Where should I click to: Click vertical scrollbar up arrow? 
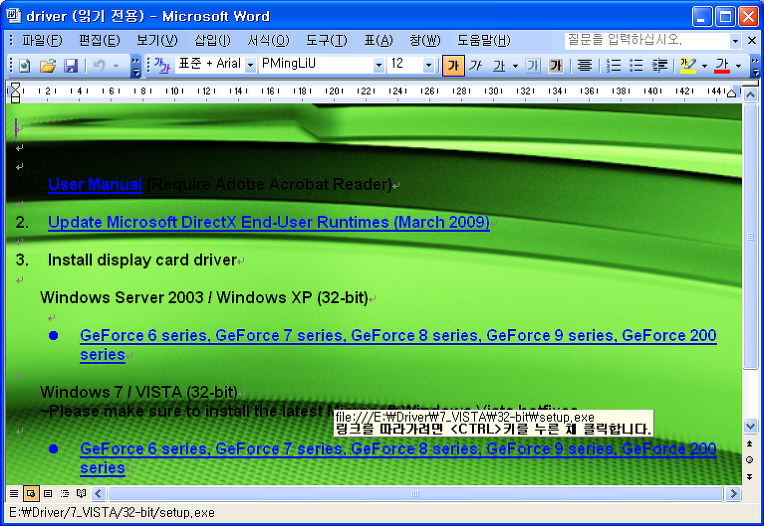tap(750, 95)
